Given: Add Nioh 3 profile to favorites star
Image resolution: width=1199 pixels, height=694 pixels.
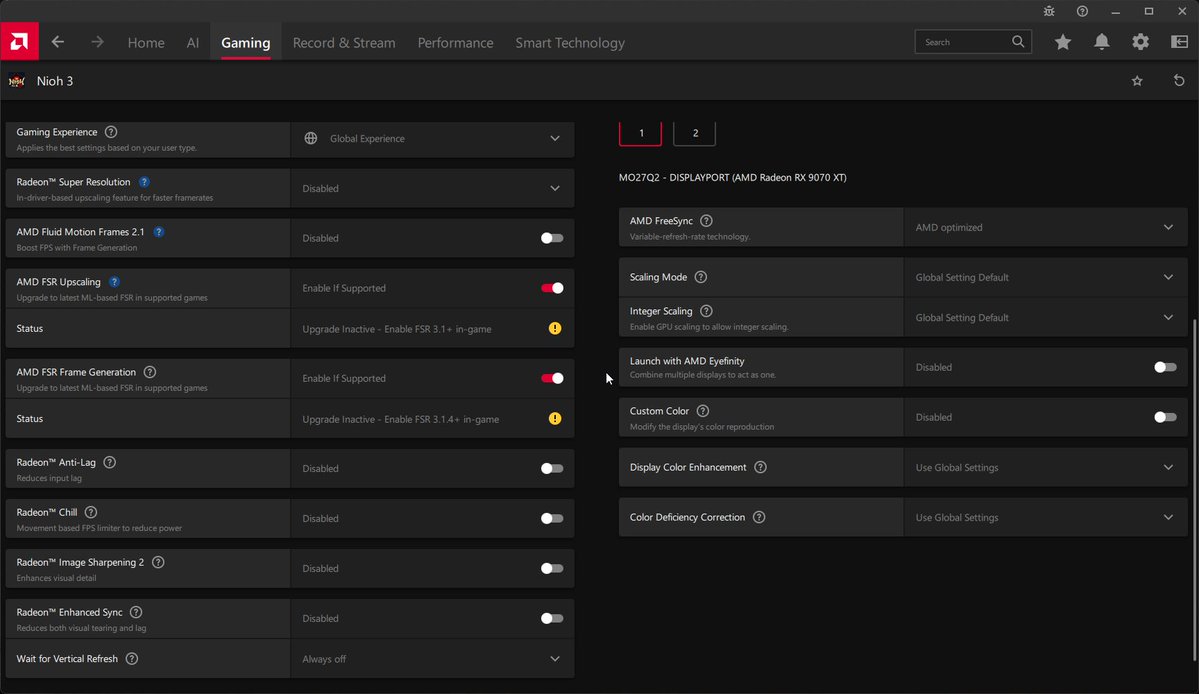Looking at the screenshot, I should pos(1137,81).
